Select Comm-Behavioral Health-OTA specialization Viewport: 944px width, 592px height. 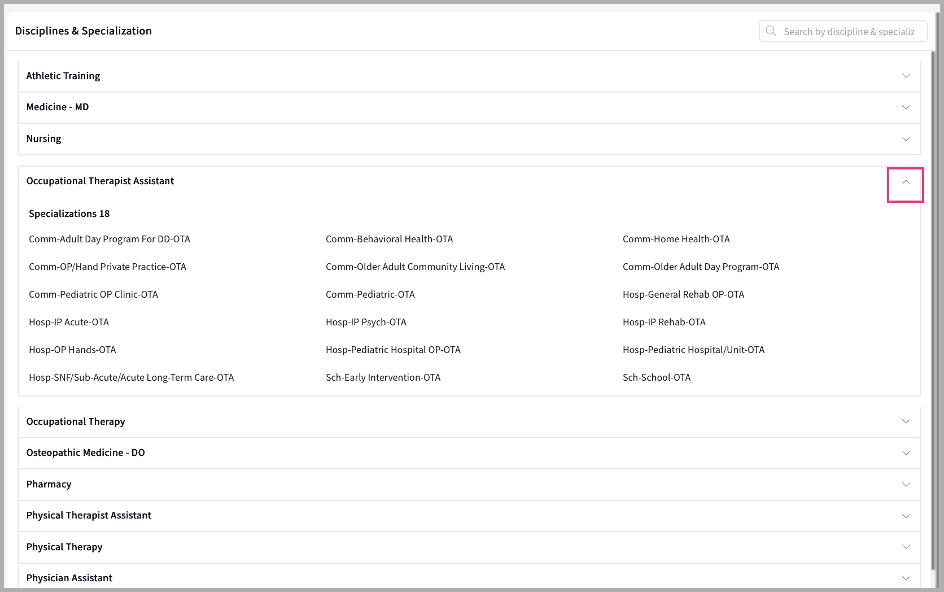389,239
